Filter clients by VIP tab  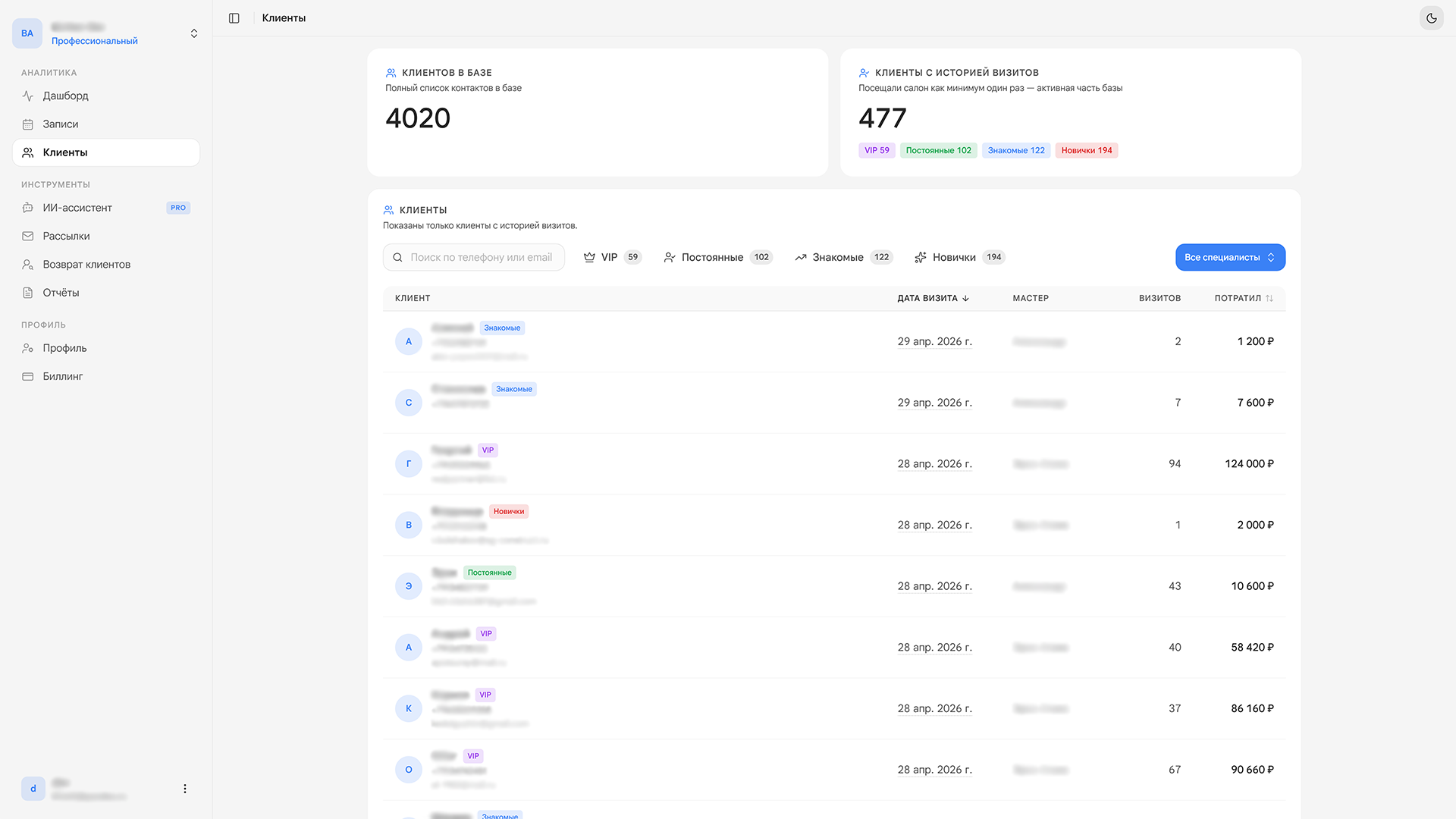click(x=613, y=257)
